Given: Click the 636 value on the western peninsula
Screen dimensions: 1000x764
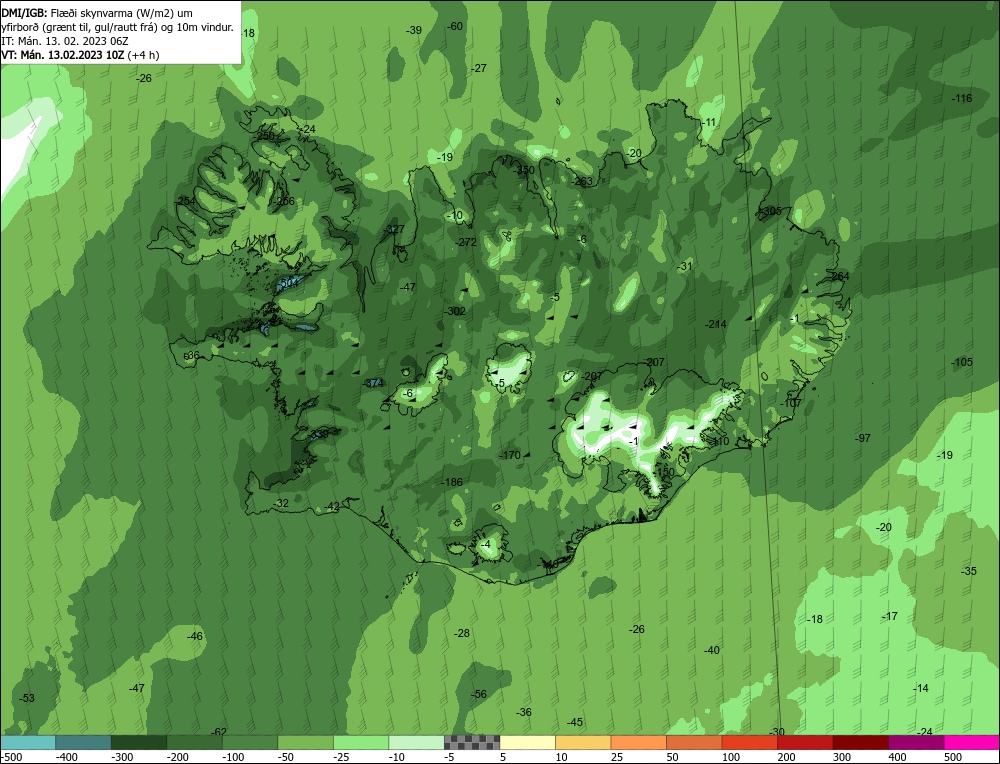Looking at the screenshot, I should click(191, 356).
